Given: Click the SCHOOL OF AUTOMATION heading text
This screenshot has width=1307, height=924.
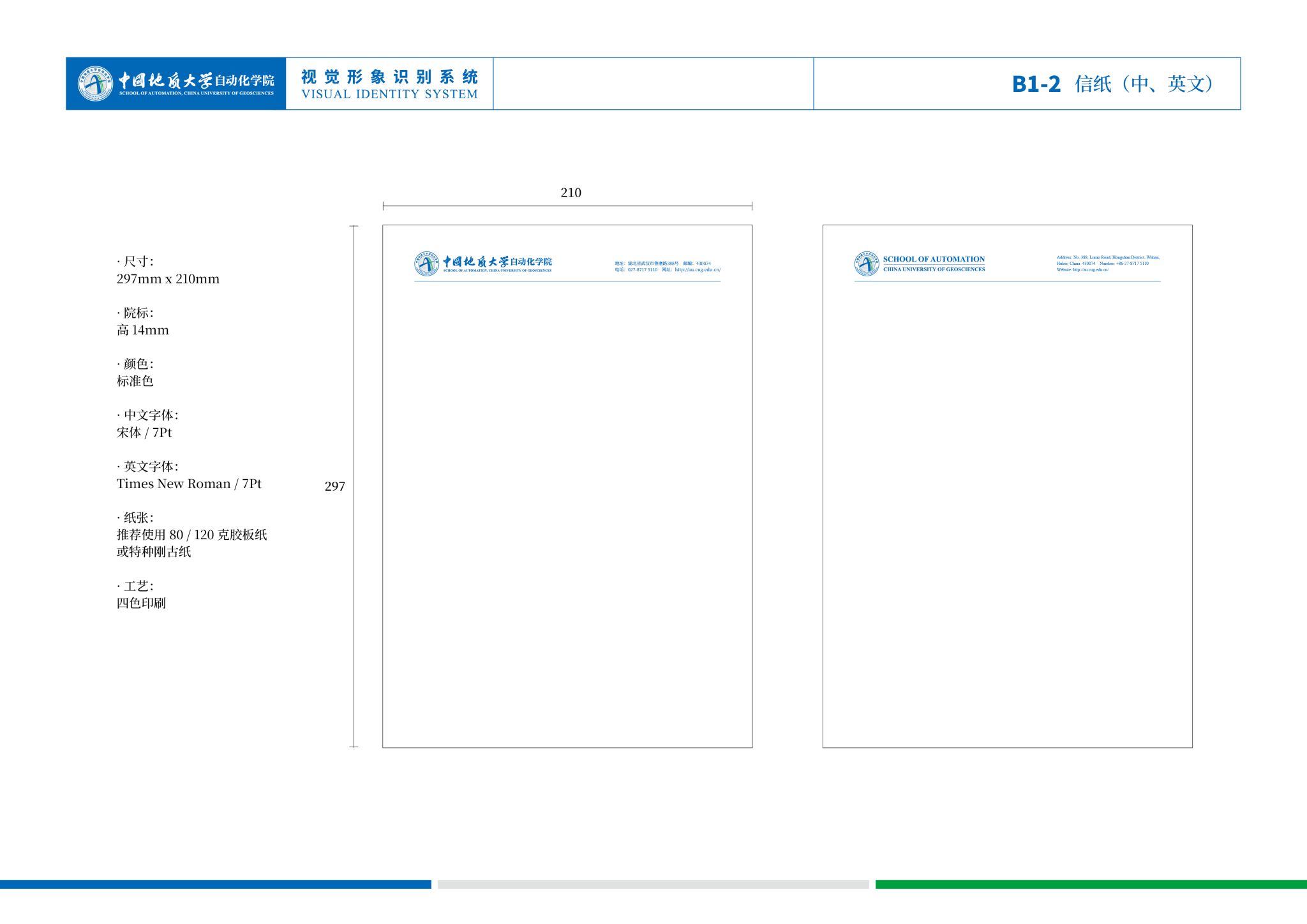Looking at the screenshot, I should 934,259.
